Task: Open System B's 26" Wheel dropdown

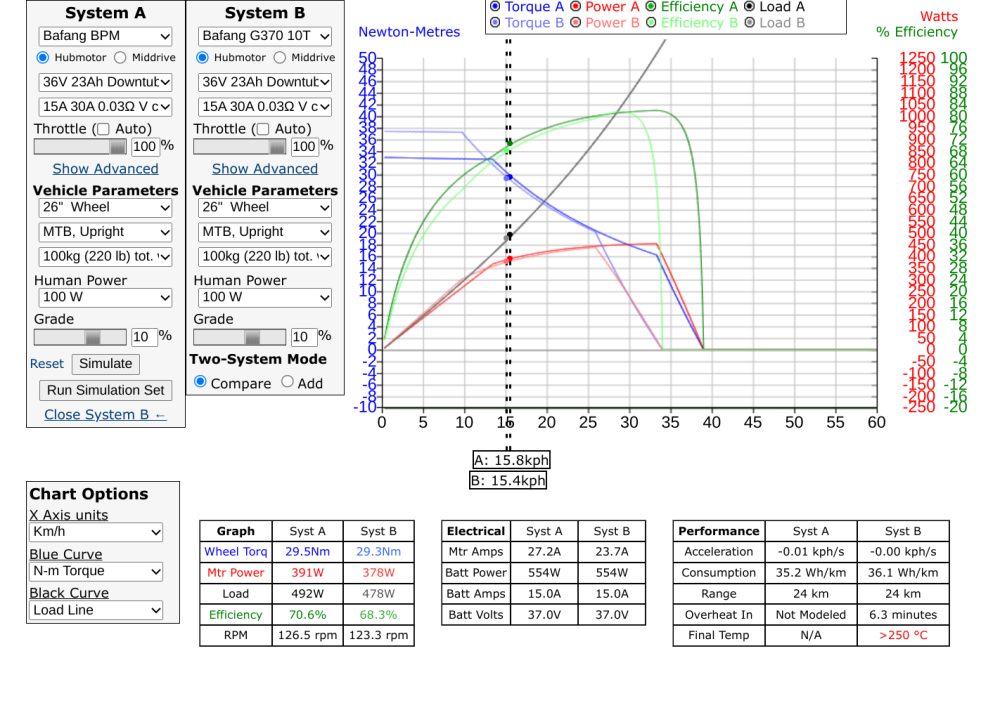Action: [x=264, y=207]
